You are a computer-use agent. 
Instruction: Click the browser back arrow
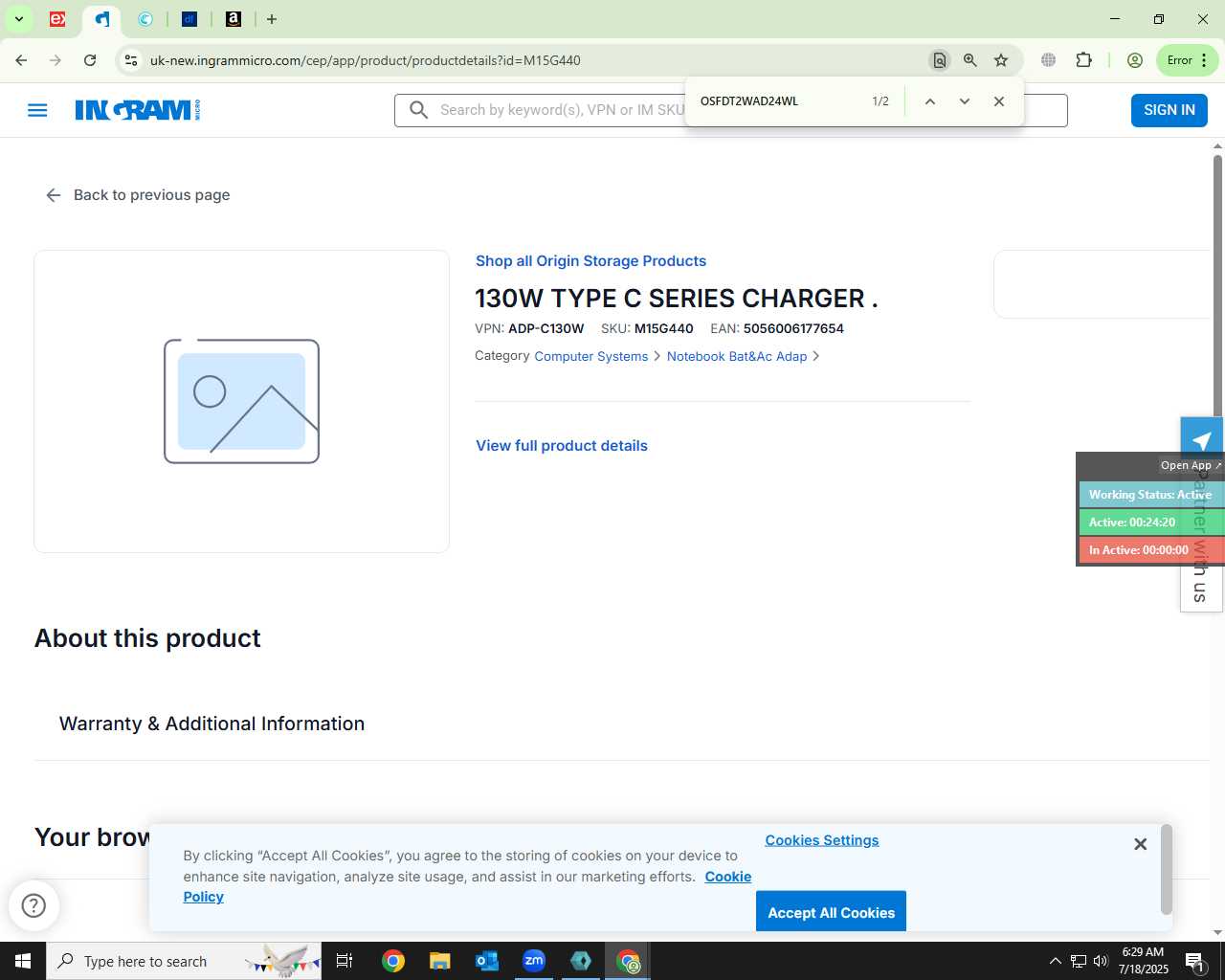click(x=21, y=60)
